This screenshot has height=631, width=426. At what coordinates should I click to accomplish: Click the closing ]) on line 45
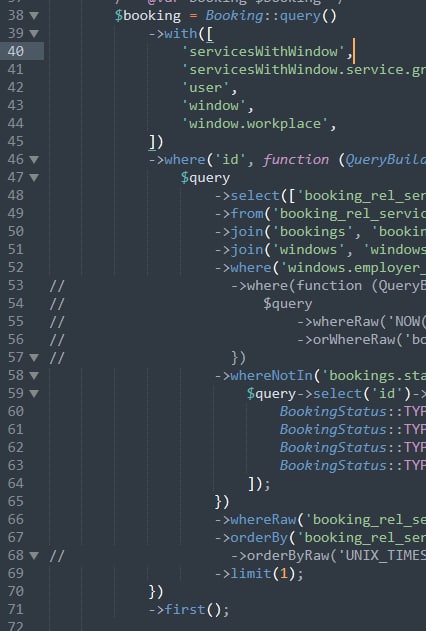coord(156,142)
